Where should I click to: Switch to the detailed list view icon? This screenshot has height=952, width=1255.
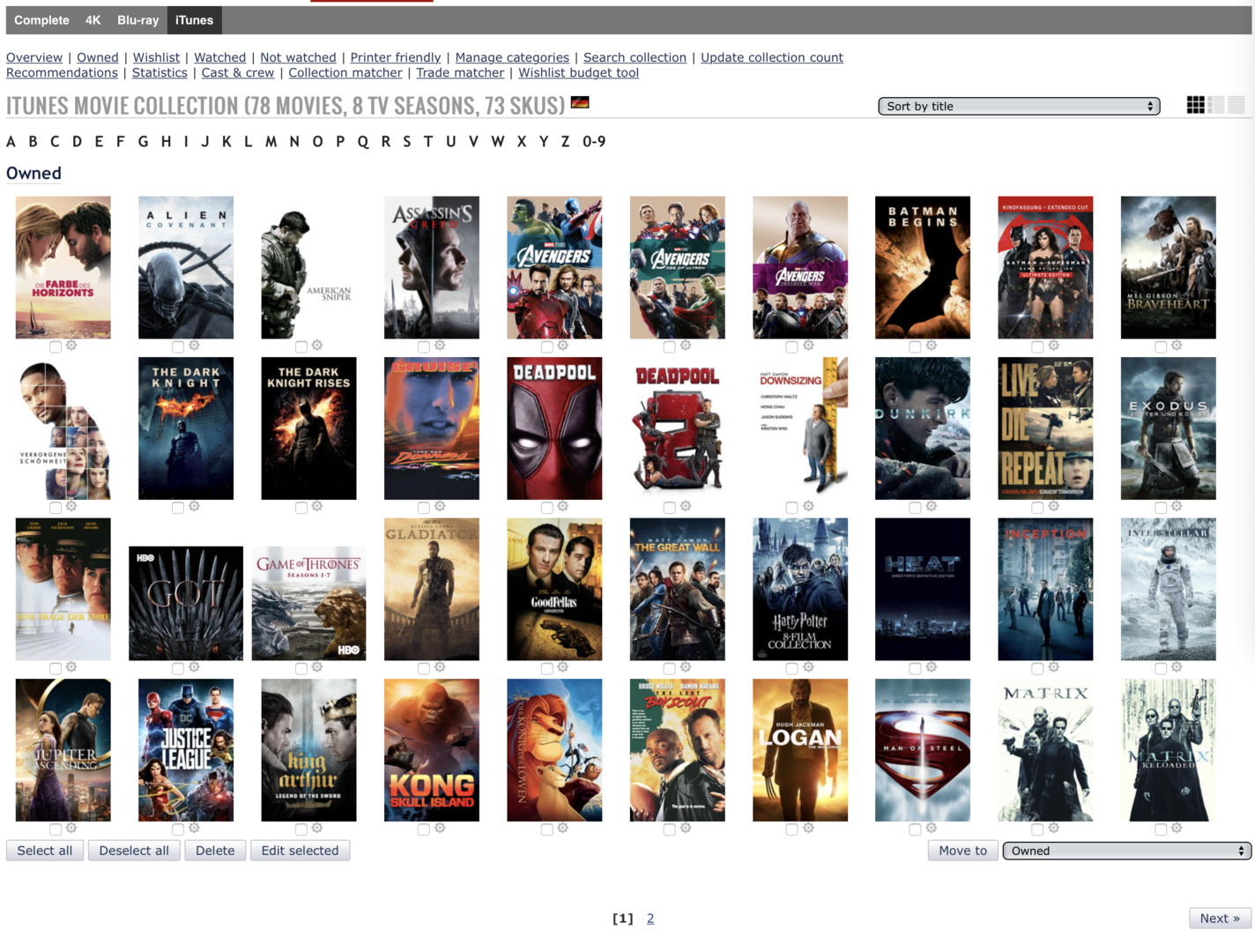click(1216, 105)
